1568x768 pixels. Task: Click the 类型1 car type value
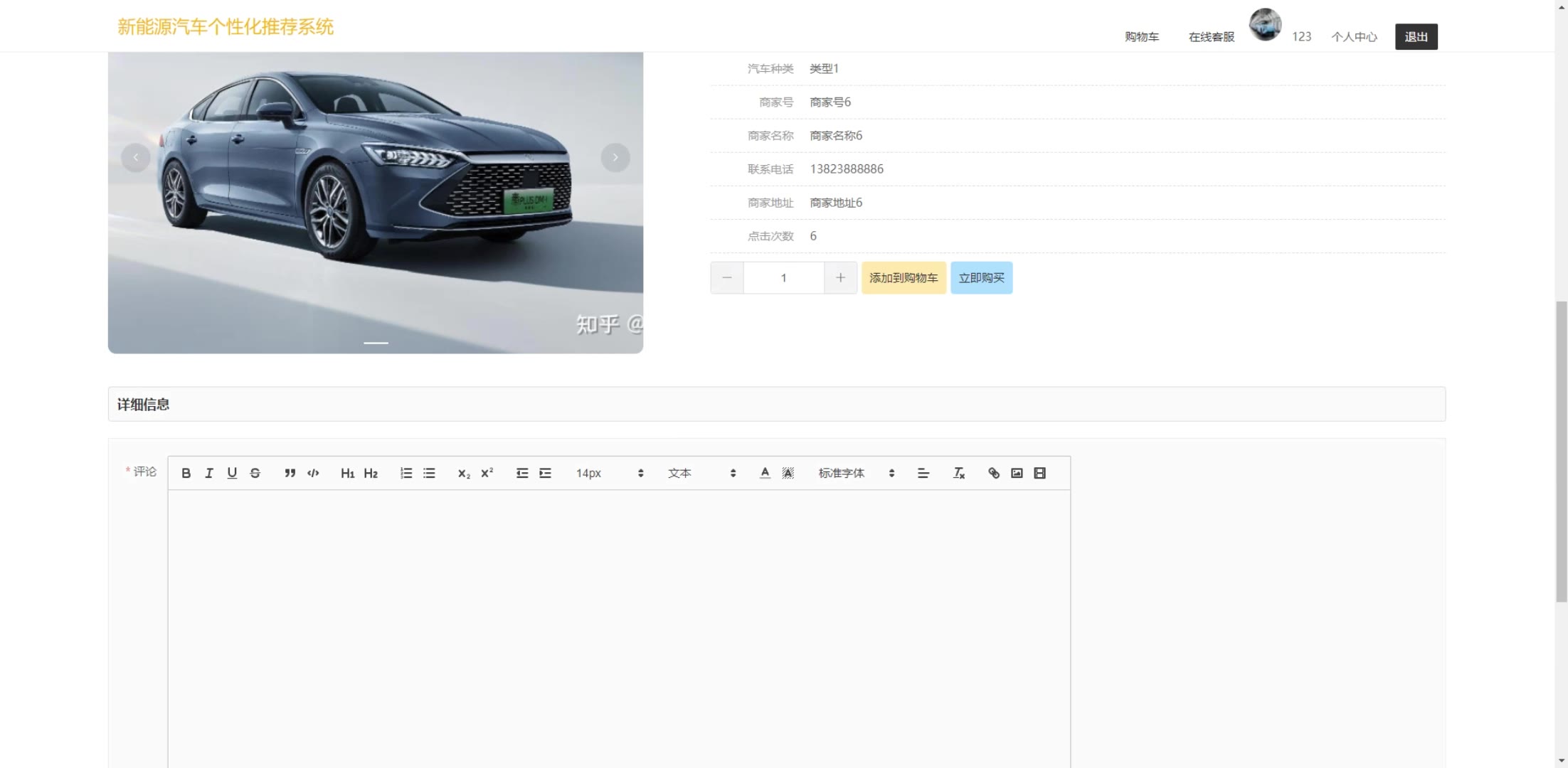[x=824, y=68]
